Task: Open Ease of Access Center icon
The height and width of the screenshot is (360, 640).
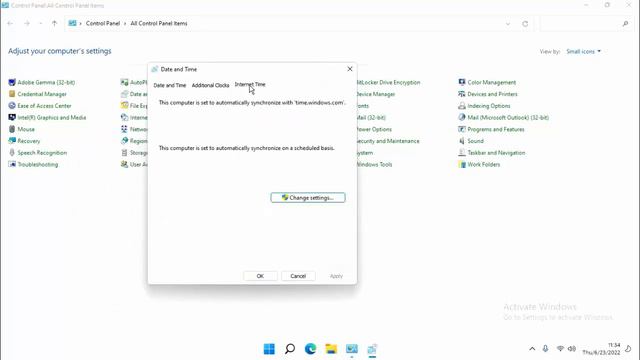Action: pyautogui.click(x=12, y=106)
